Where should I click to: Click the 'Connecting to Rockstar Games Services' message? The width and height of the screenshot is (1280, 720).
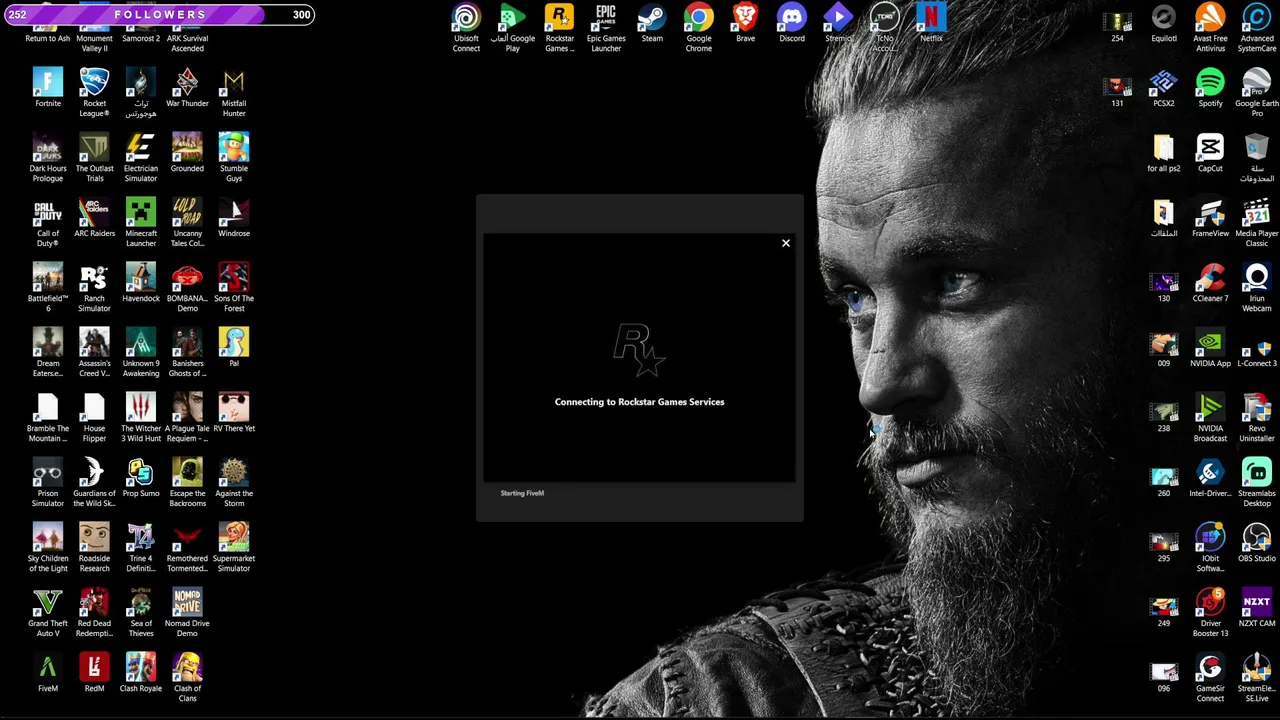point(639,402)
